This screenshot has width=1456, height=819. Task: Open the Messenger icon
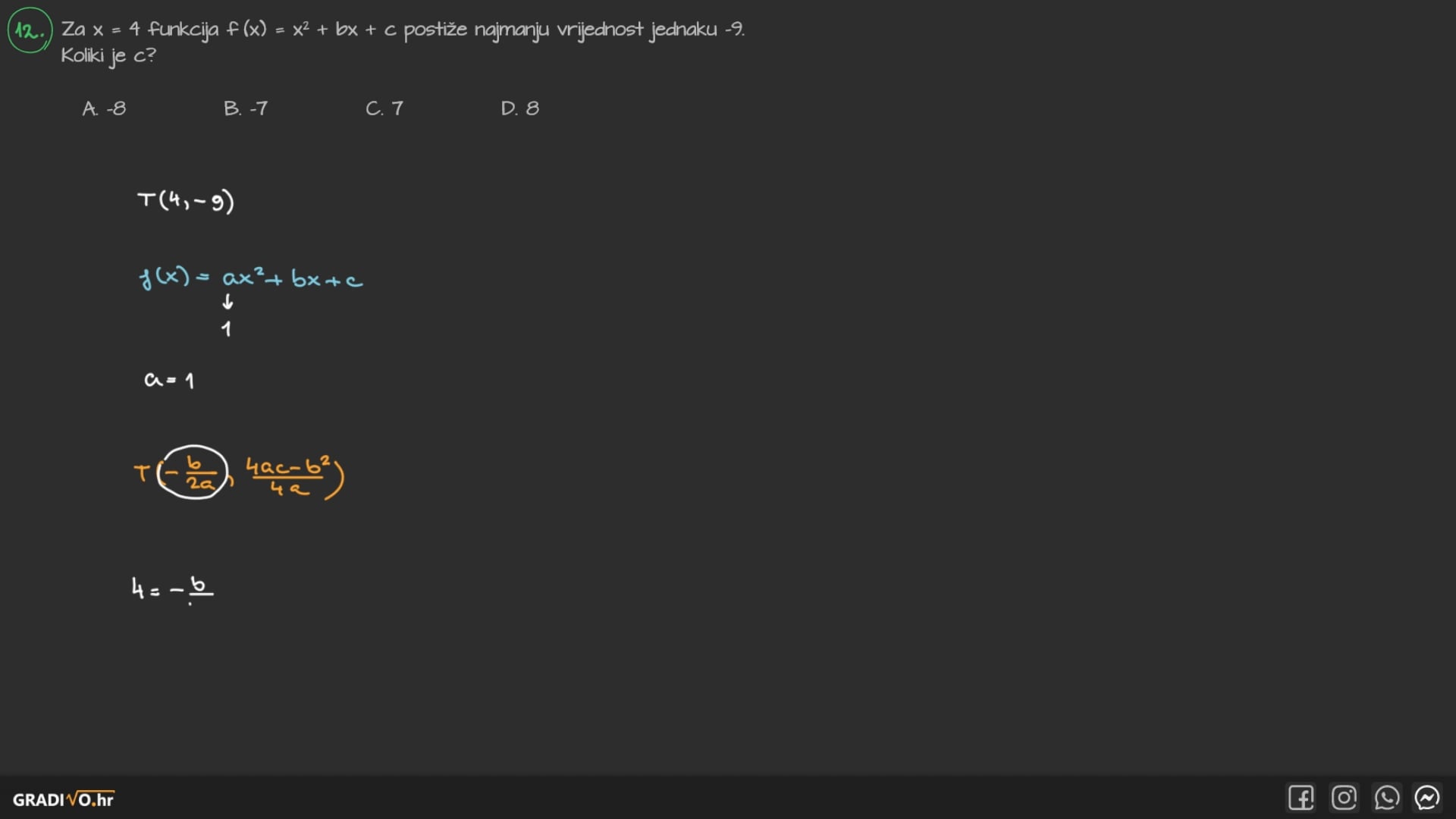pyautogui.click(x=1427, y=798)
